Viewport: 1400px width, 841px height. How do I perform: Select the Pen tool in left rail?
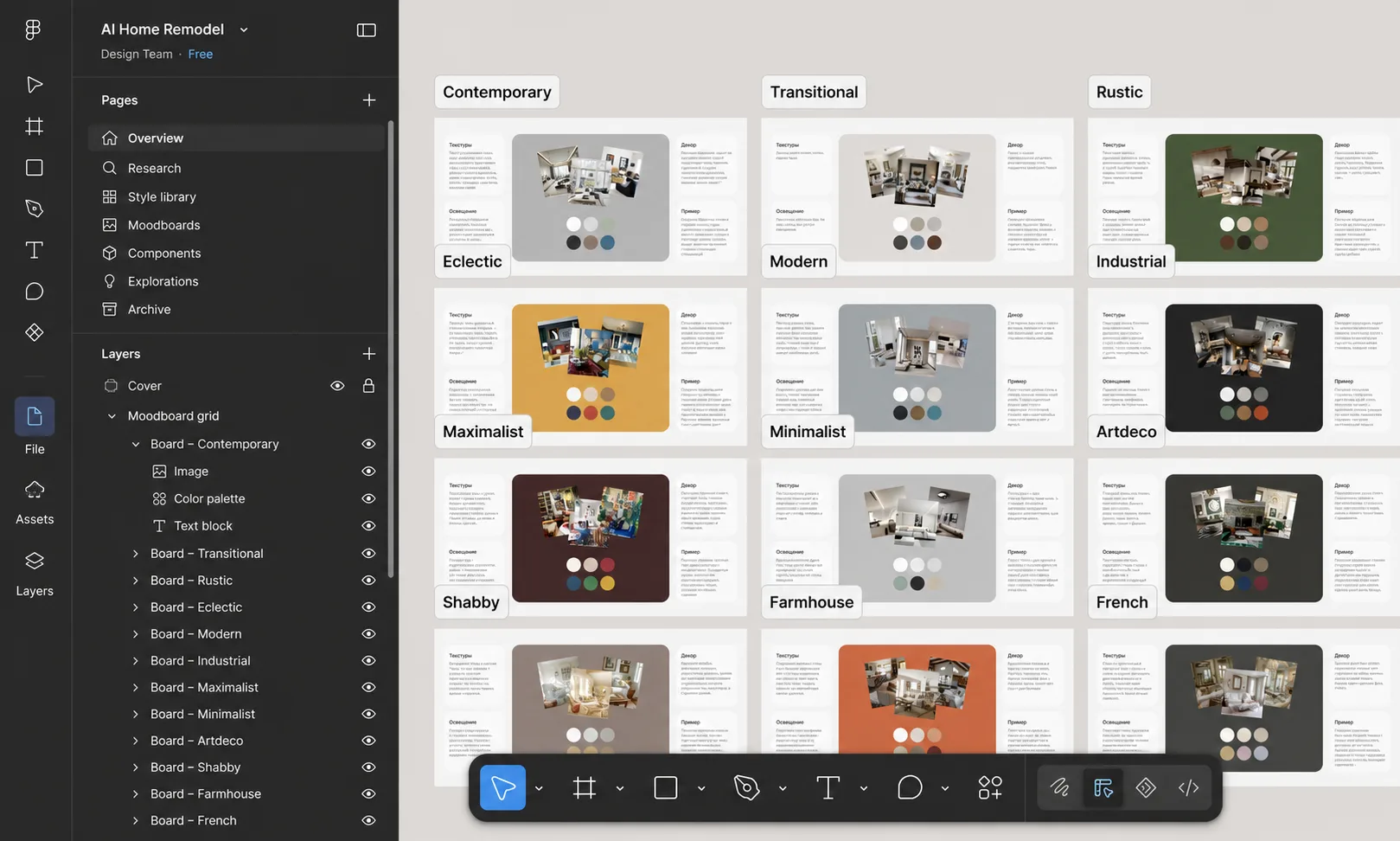[x=34, y=209]
